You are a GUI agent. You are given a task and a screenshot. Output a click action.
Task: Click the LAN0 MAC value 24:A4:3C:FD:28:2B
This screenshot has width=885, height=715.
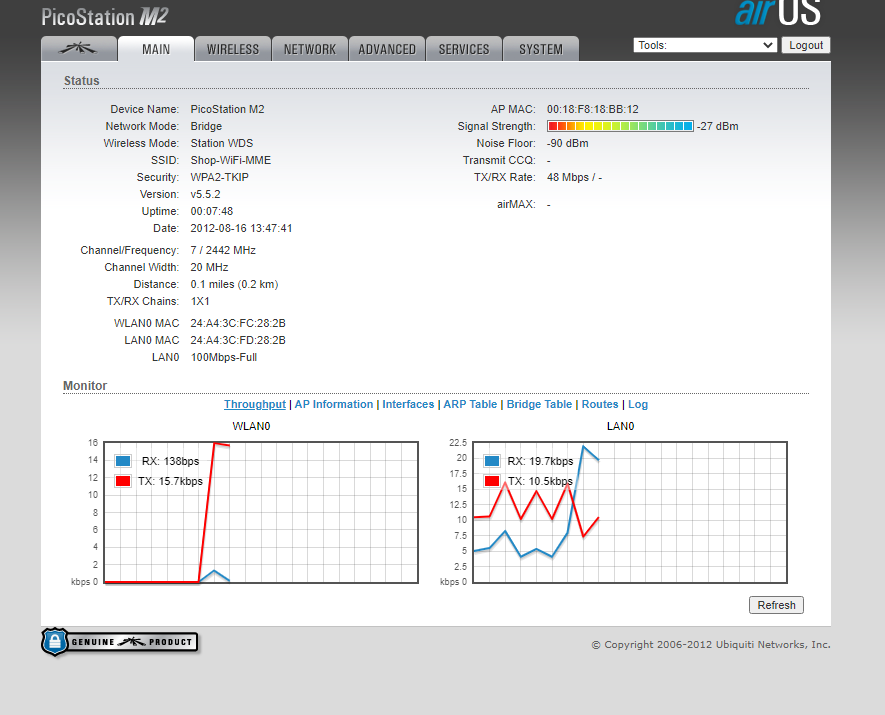(238, 340)
